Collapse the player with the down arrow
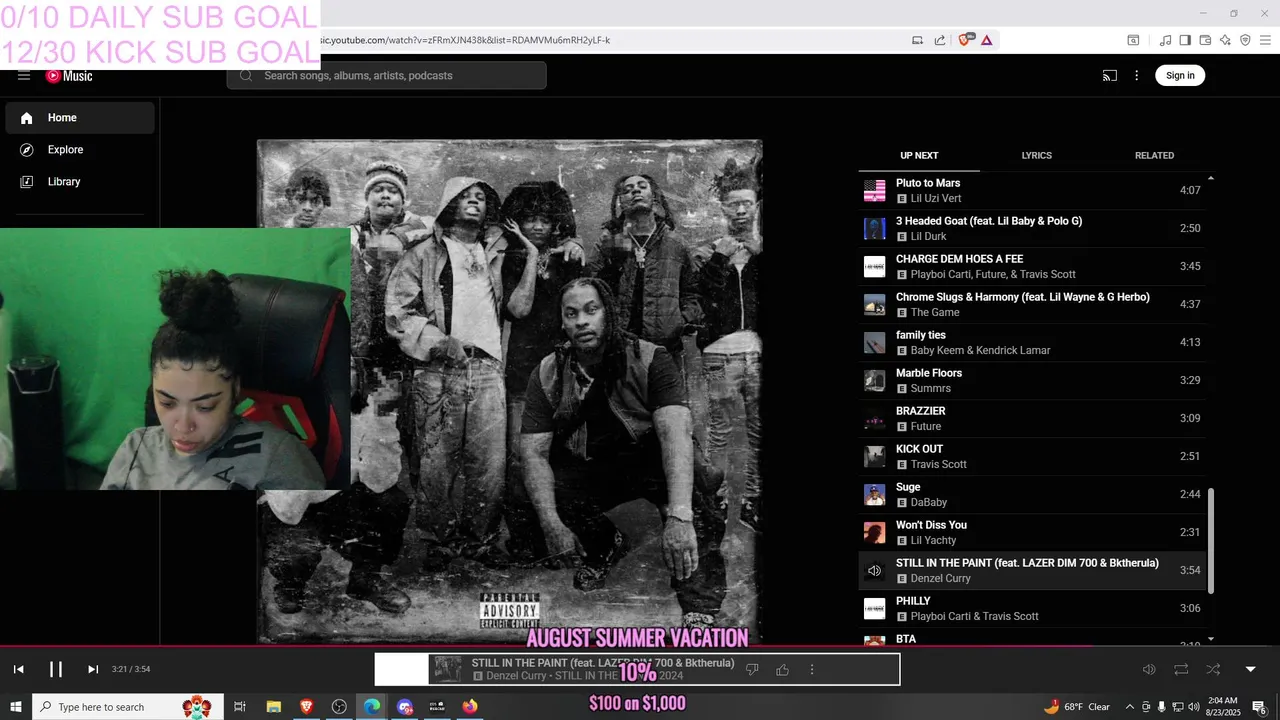Screen dimensions: 1280x720 (1250, 669)
